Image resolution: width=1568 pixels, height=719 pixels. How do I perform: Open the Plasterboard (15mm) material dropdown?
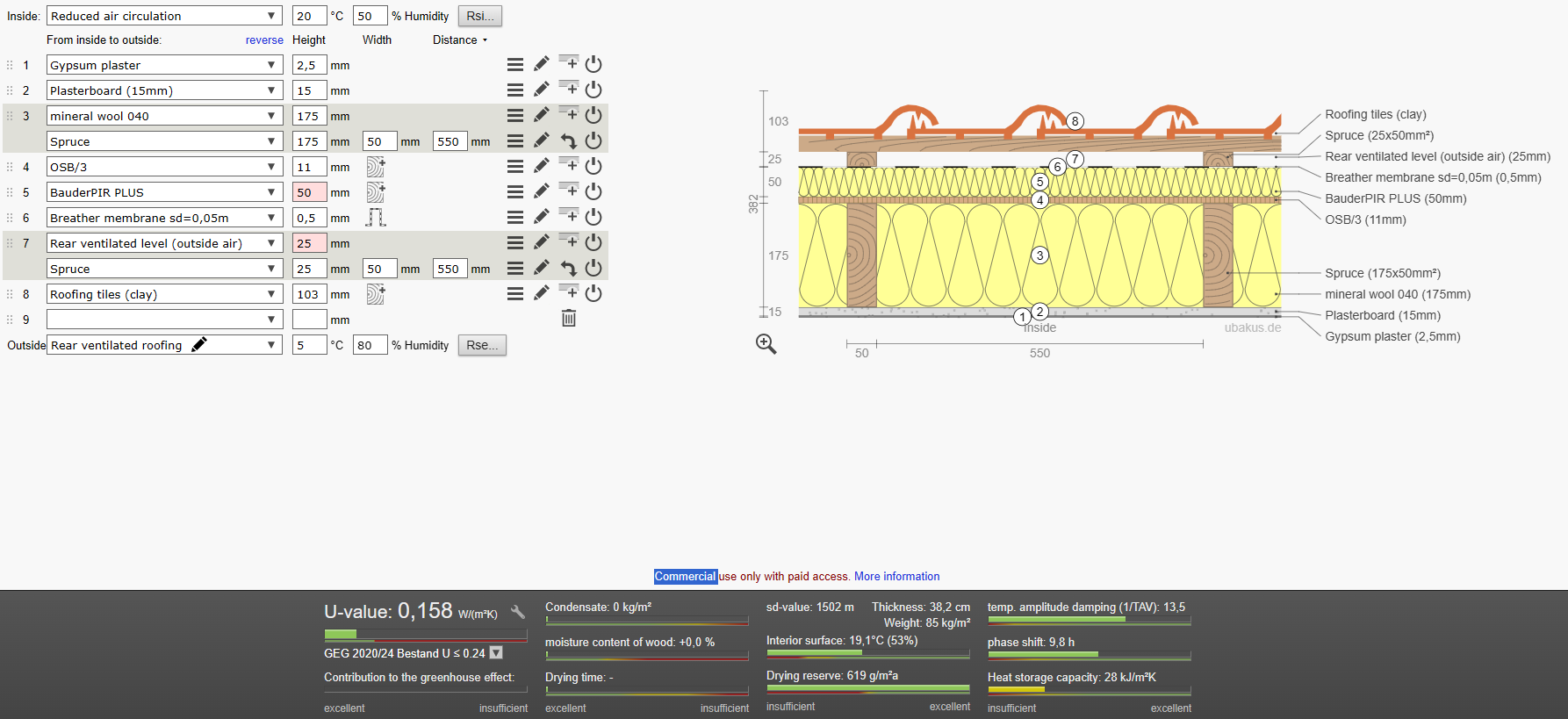click(x=164, y=90)
